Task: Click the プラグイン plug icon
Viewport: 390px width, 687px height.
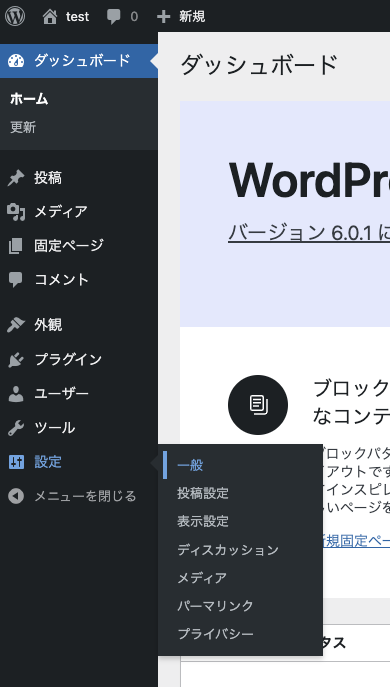Action: click(16, 360)
